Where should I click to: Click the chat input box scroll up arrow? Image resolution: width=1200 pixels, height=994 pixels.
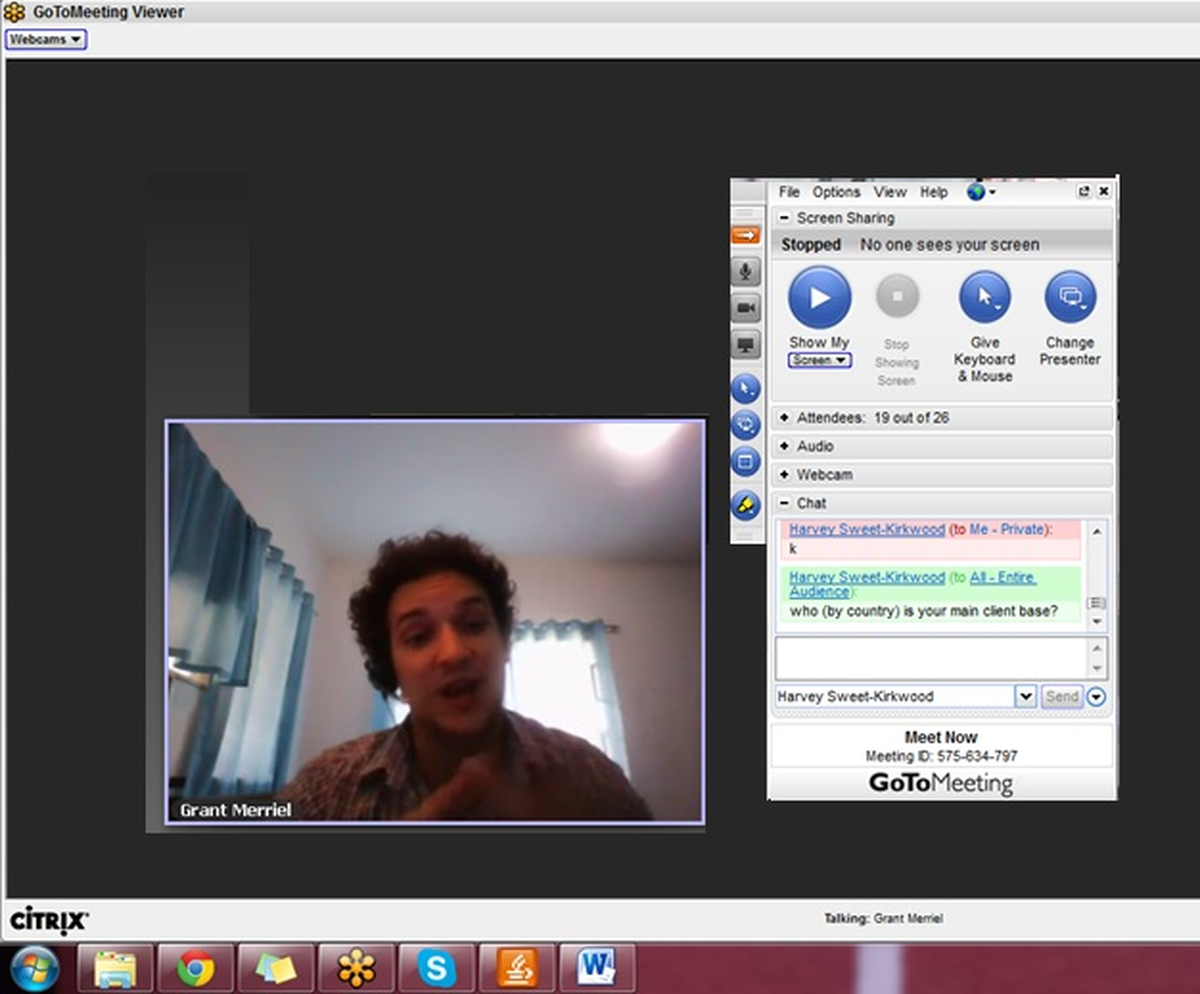point(1097,647)
